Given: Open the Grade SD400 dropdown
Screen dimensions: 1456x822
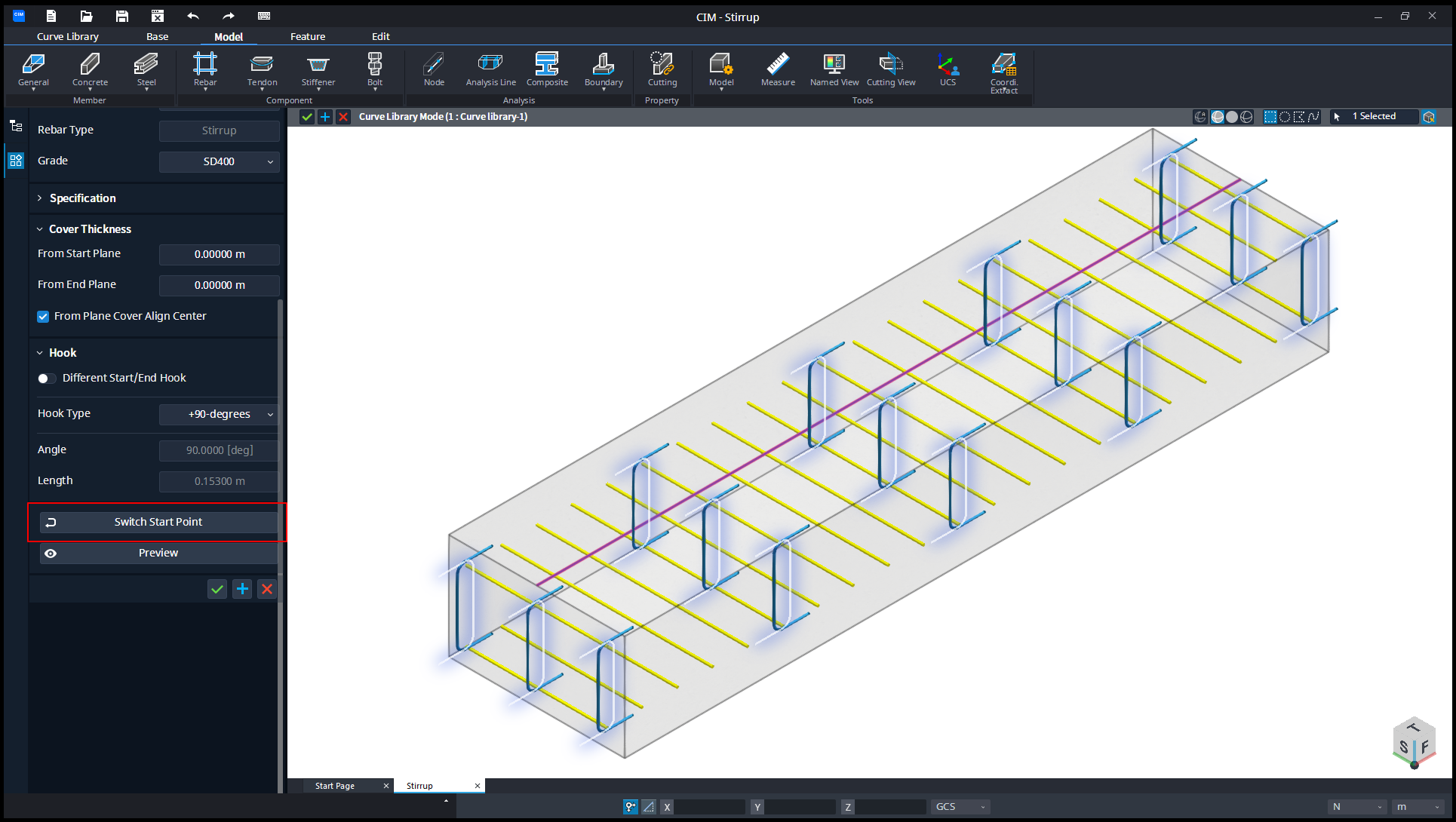Looking at the screenshot, I should pos(220,161).
